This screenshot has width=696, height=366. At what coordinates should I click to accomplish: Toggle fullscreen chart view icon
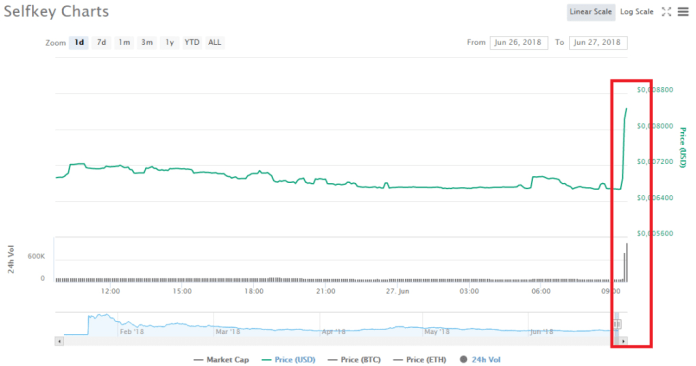(666, 12)
